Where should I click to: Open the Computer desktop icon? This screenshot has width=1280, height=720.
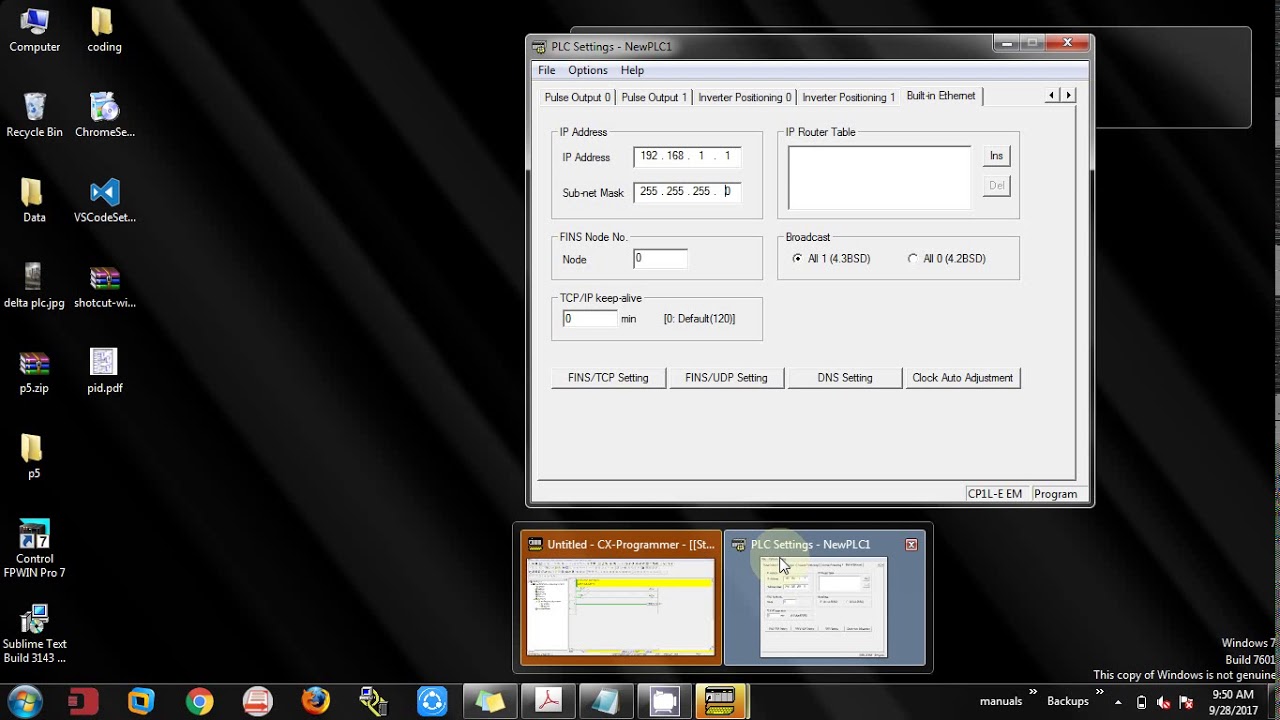(x=34, y=30)
